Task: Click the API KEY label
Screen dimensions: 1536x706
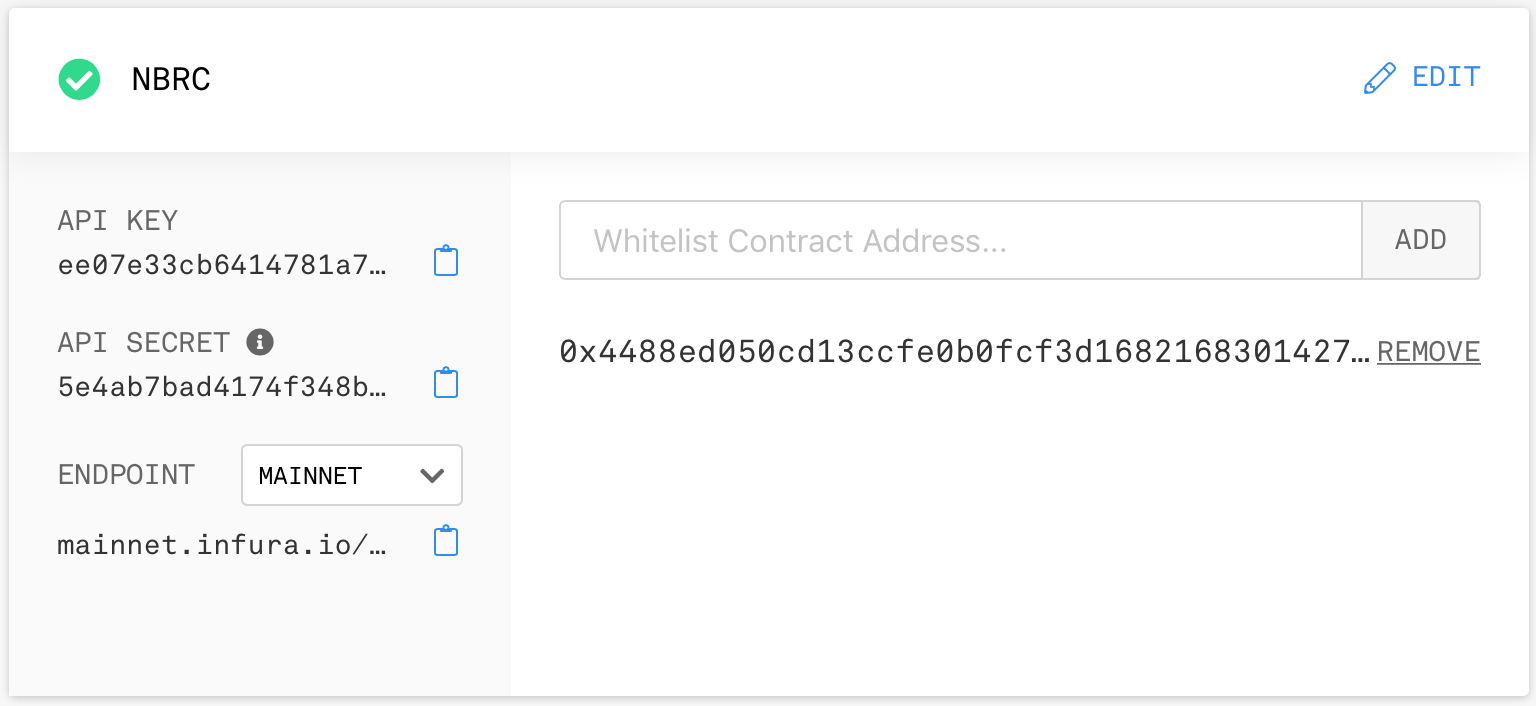Action: [x=118, y=221]
